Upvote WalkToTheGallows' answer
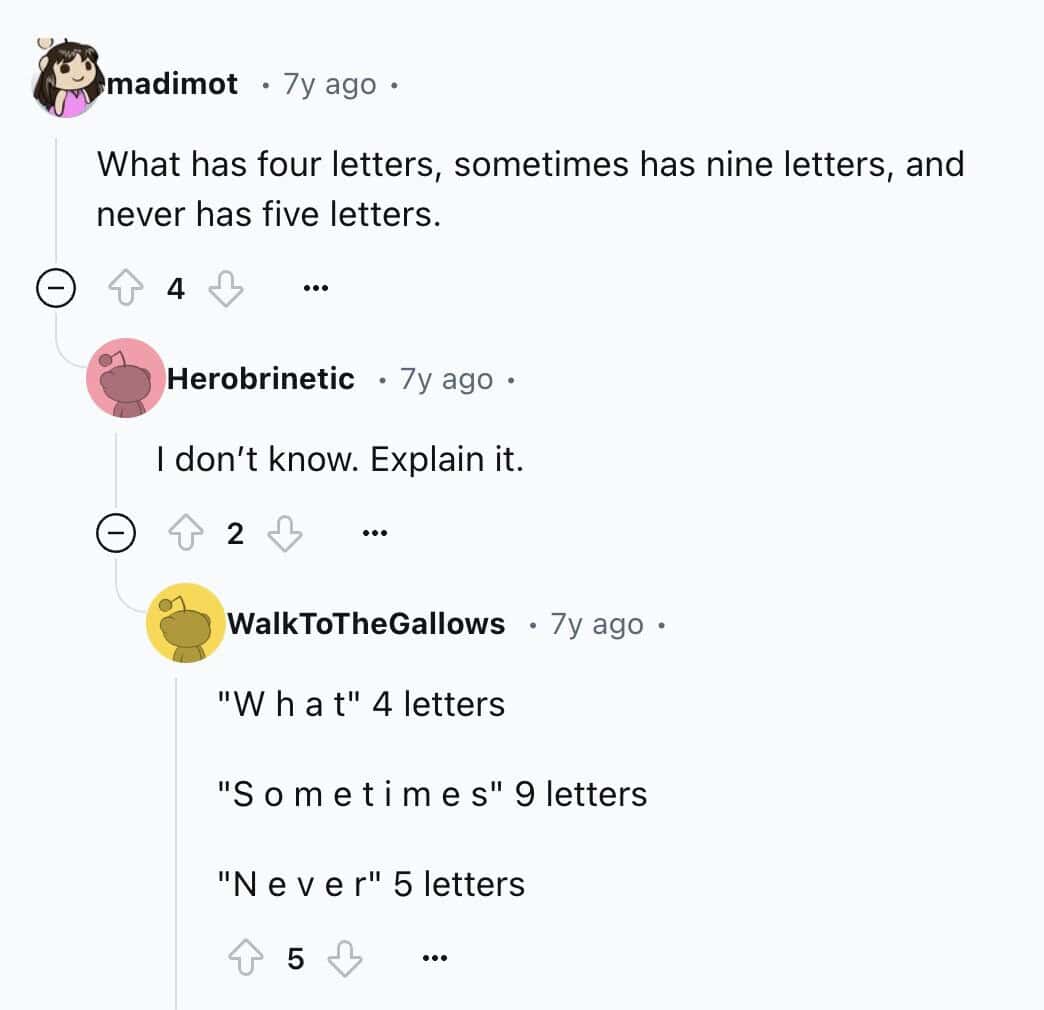This screenshot has height=1010, width=1044. click(244, 960)
